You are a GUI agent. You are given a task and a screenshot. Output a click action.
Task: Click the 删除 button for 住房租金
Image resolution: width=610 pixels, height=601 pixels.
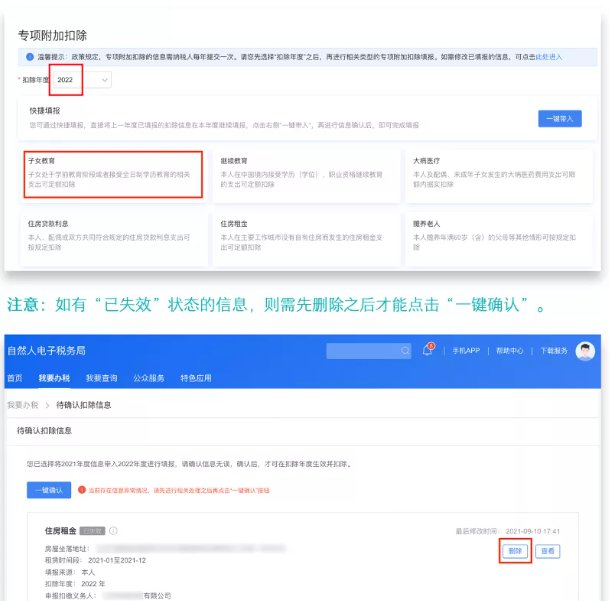(515, 551)
